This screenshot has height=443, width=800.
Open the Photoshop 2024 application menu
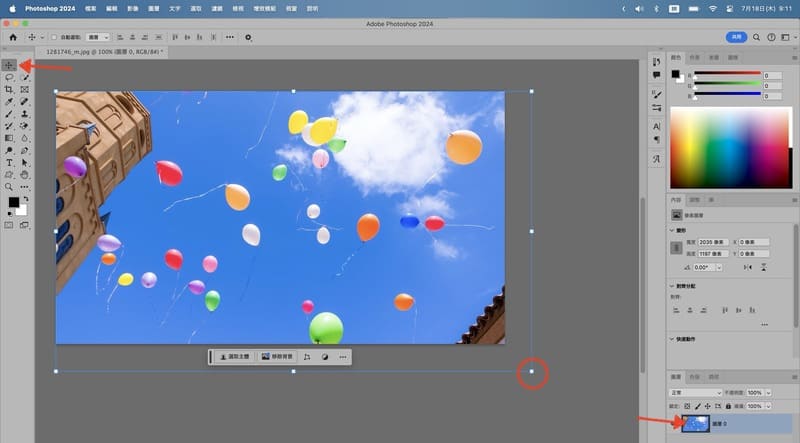[x=50, y=9]
